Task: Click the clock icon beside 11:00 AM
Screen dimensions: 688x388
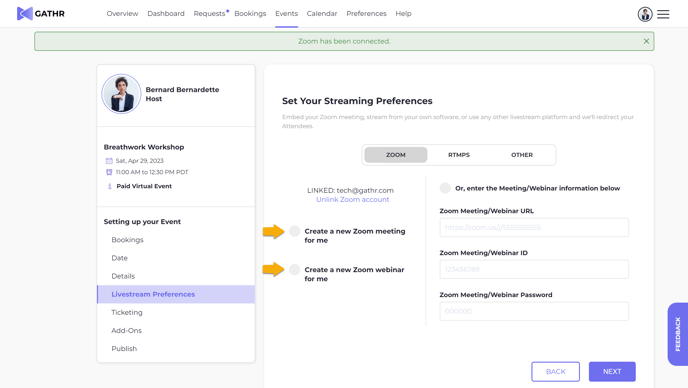Action: coord(109,172)
